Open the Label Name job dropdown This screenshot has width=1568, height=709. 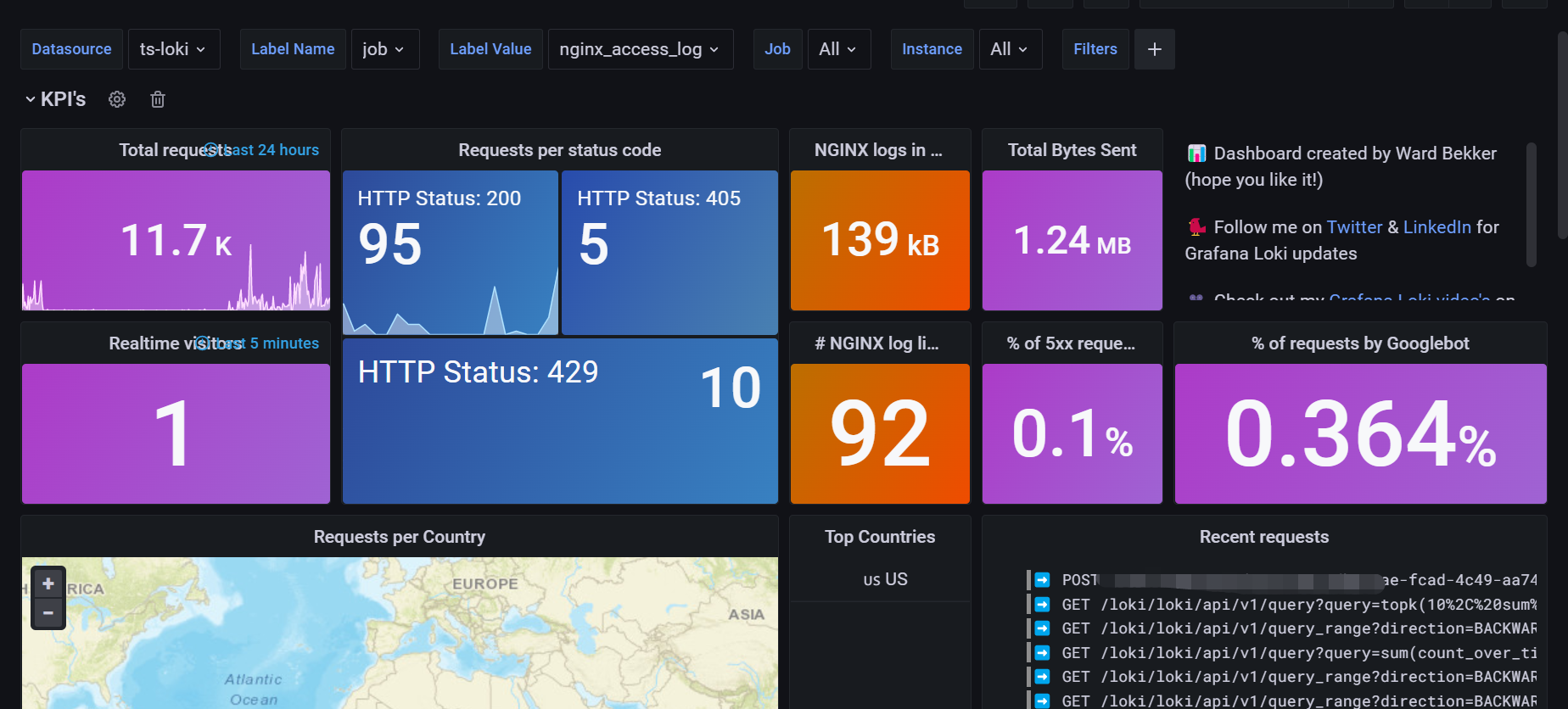385,49
